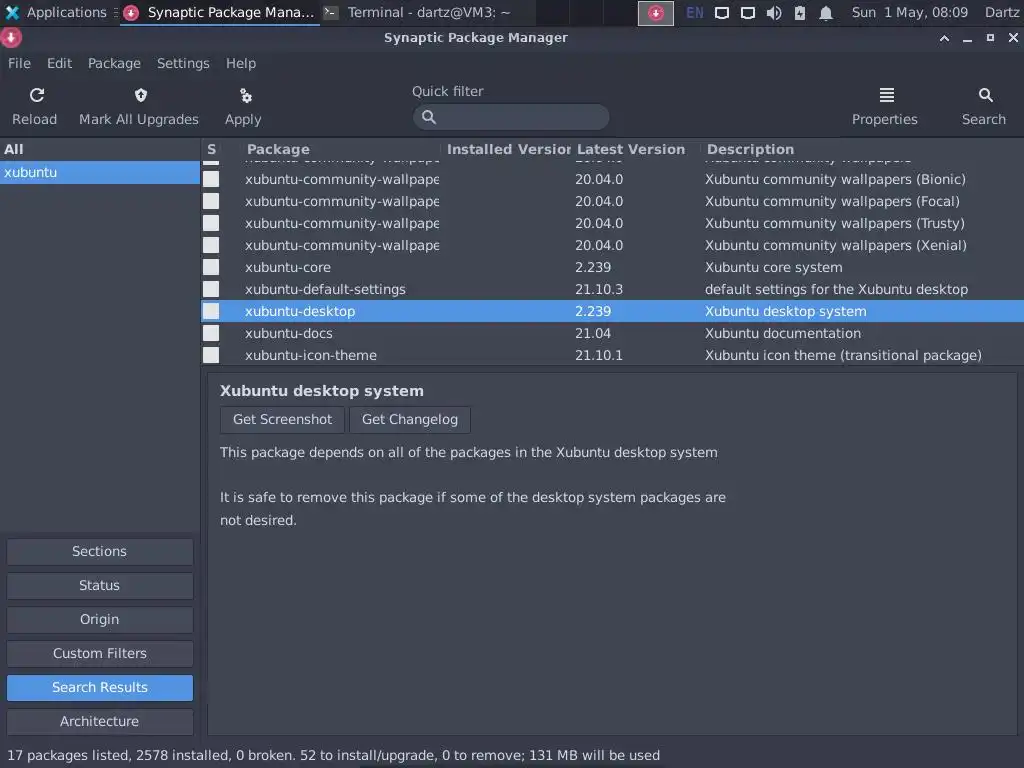Click the 'Xubuntu community wallpapers (Focal)' description
The width and height of the screenshot is (1024, 768).
(x=832, y=201)
